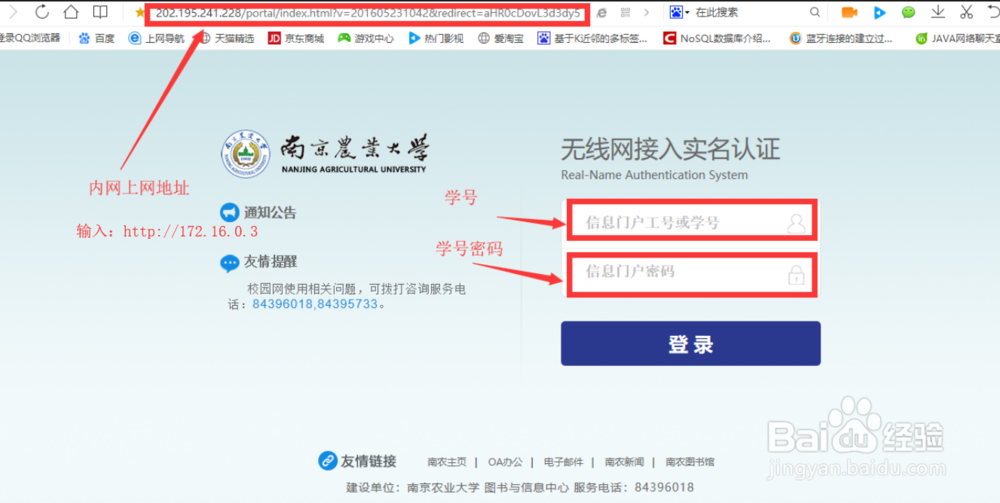Open the scissors screenshot tool
Viewport: 1000px width, 503px height.
tap(966, 11)
